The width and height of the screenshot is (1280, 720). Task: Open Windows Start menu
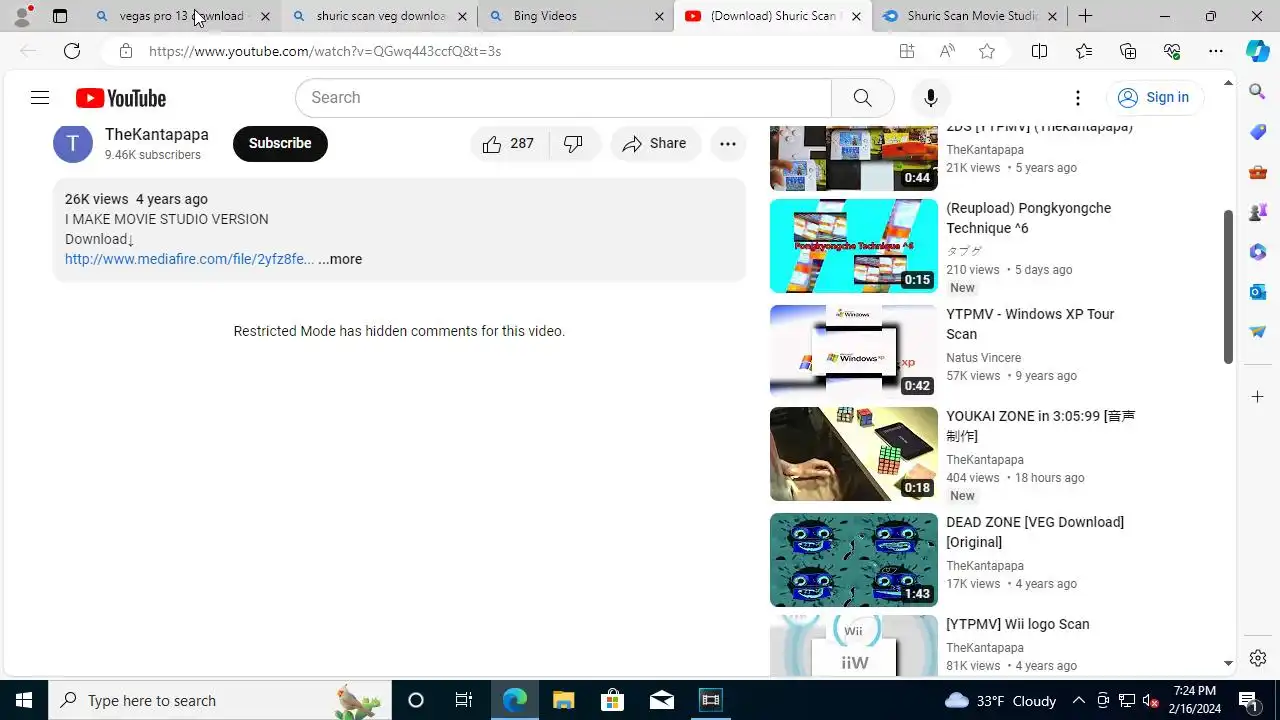(x=24, y=700)
